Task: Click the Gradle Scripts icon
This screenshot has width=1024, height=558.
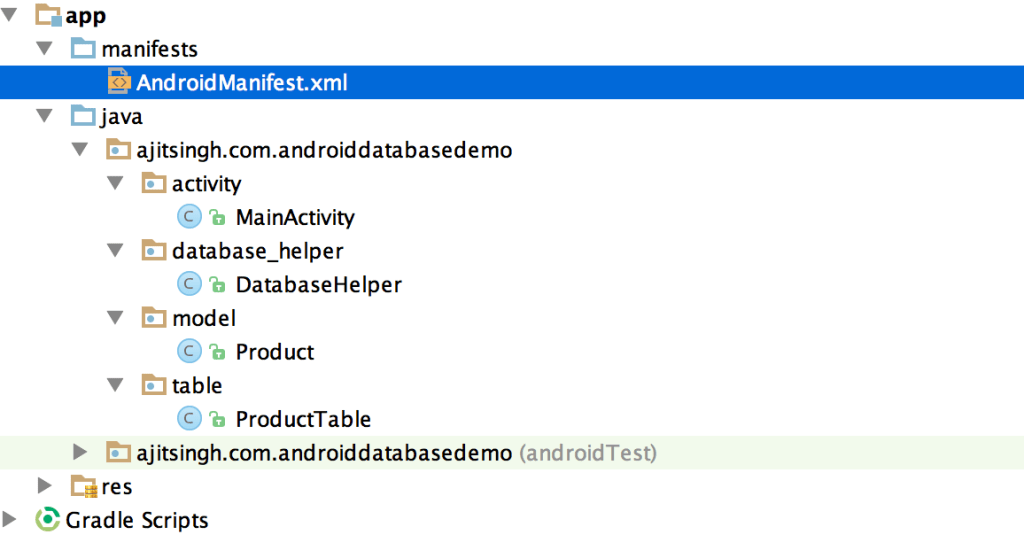Action: 47,520
